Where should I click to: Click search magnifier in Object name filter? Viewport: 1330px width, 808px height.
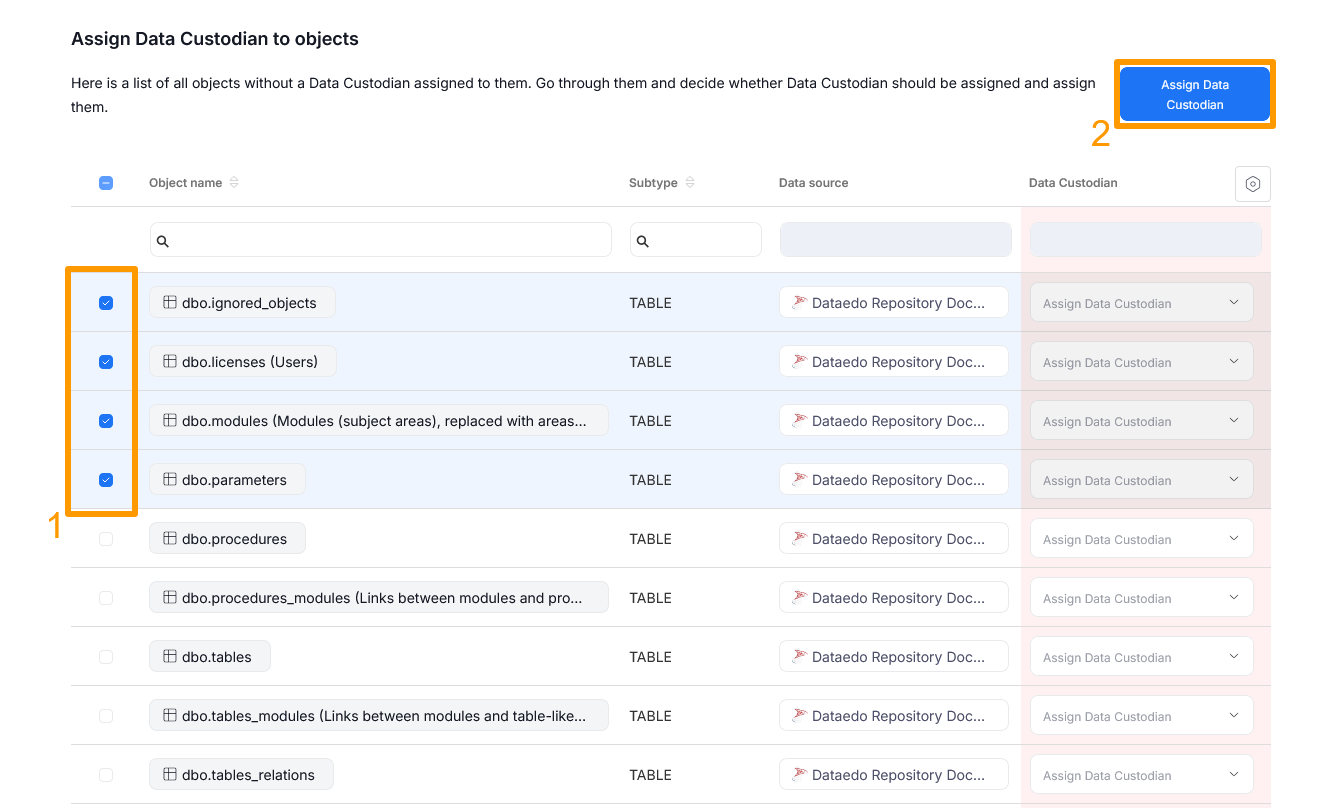pos(163,241)
